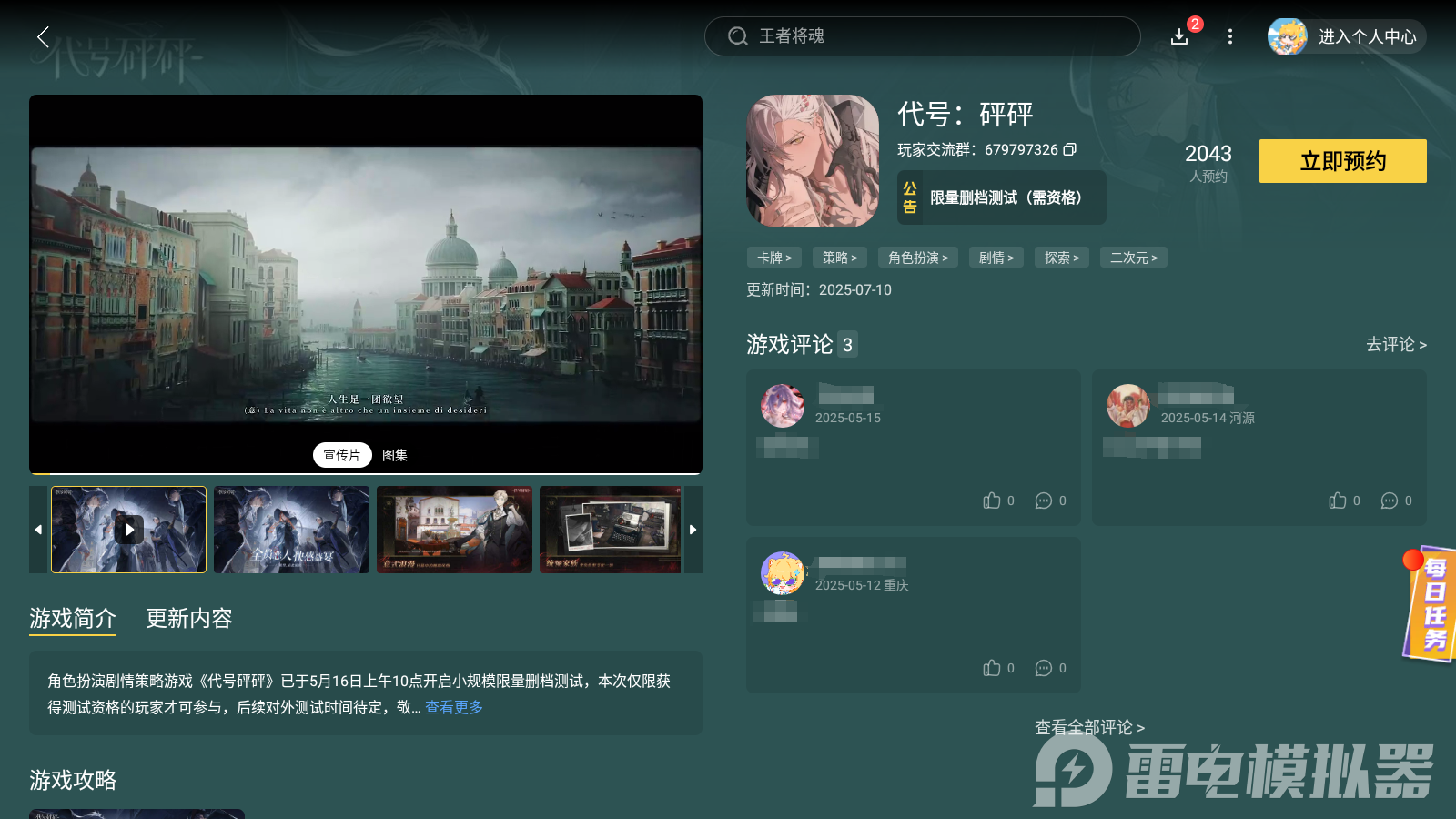Show previous screenshot thumbnails
The image size is (1456, 819).
(38, 530)
